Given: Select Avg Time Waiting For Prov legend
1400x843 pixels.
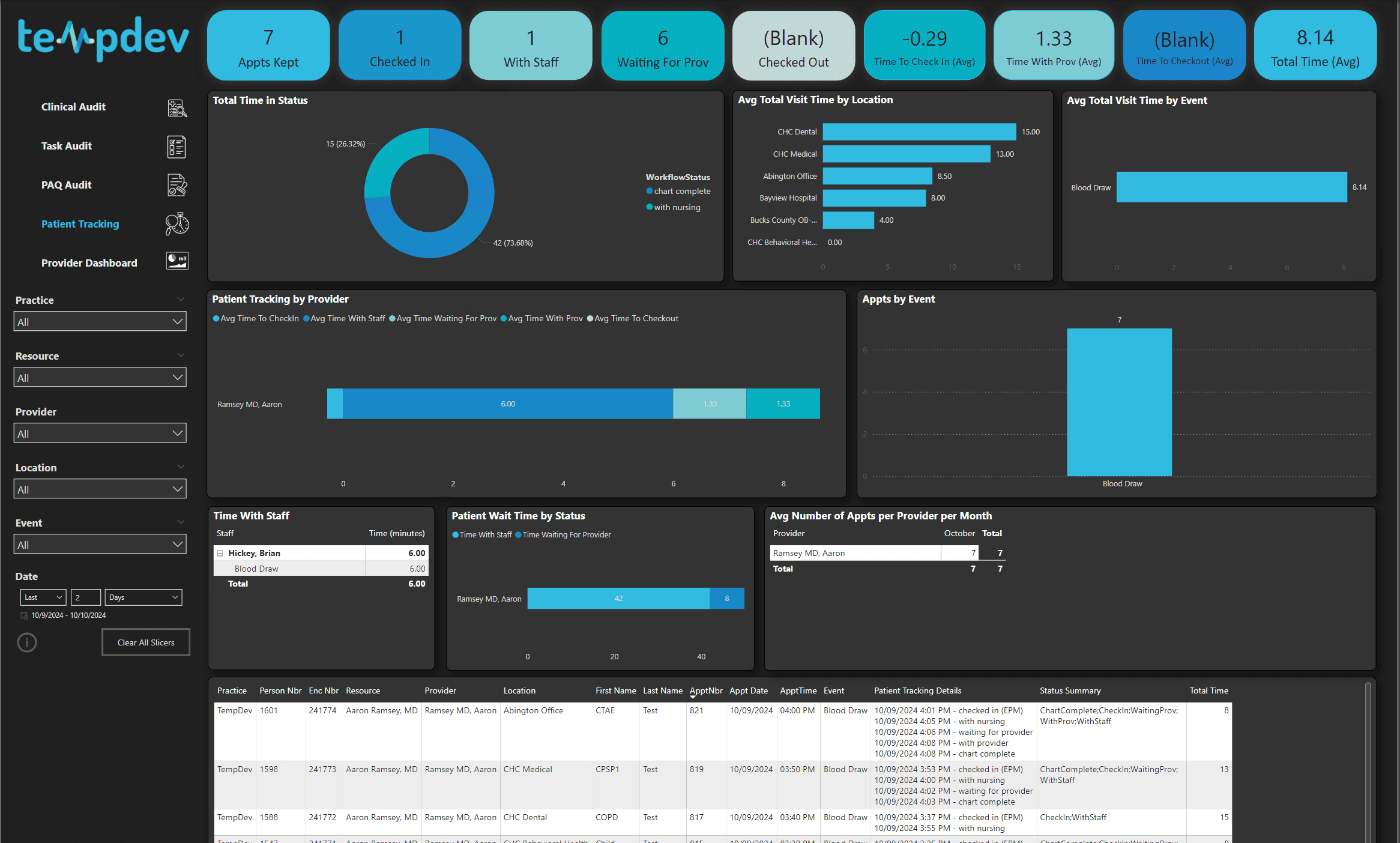Looking at the screenshot, I should pos(443,319).
